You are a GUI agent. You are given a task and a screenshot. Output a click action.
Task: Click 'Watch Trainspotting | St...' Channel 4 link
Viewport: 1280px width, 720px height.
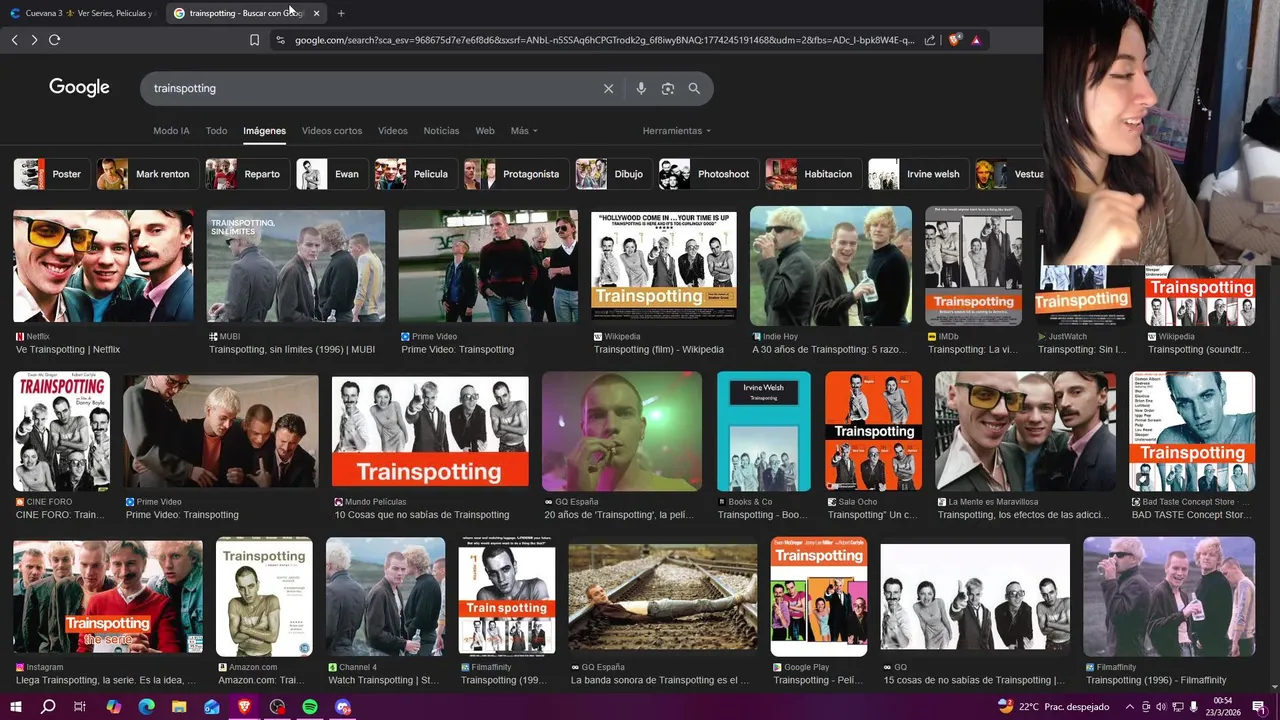coord(383,681)
